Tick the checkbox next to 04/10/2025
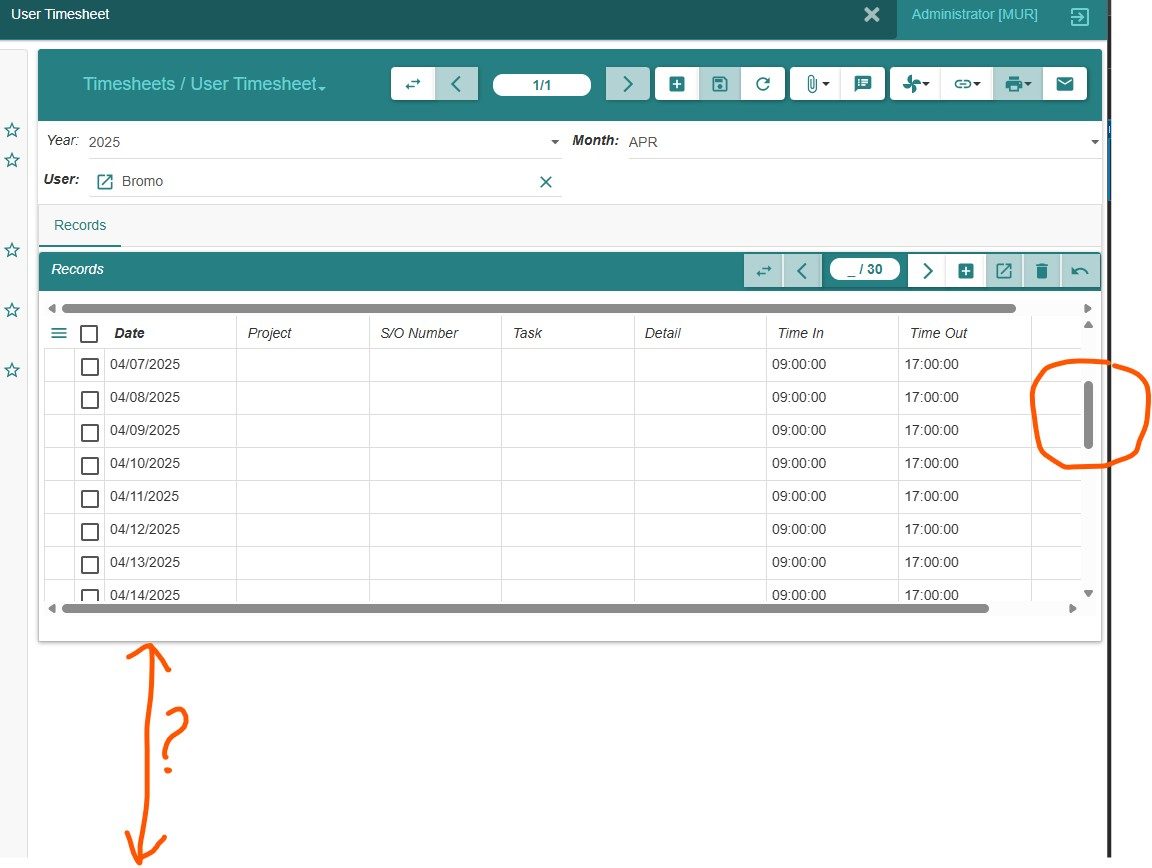Screen dimensions: 1152x868 click(90, 465)
